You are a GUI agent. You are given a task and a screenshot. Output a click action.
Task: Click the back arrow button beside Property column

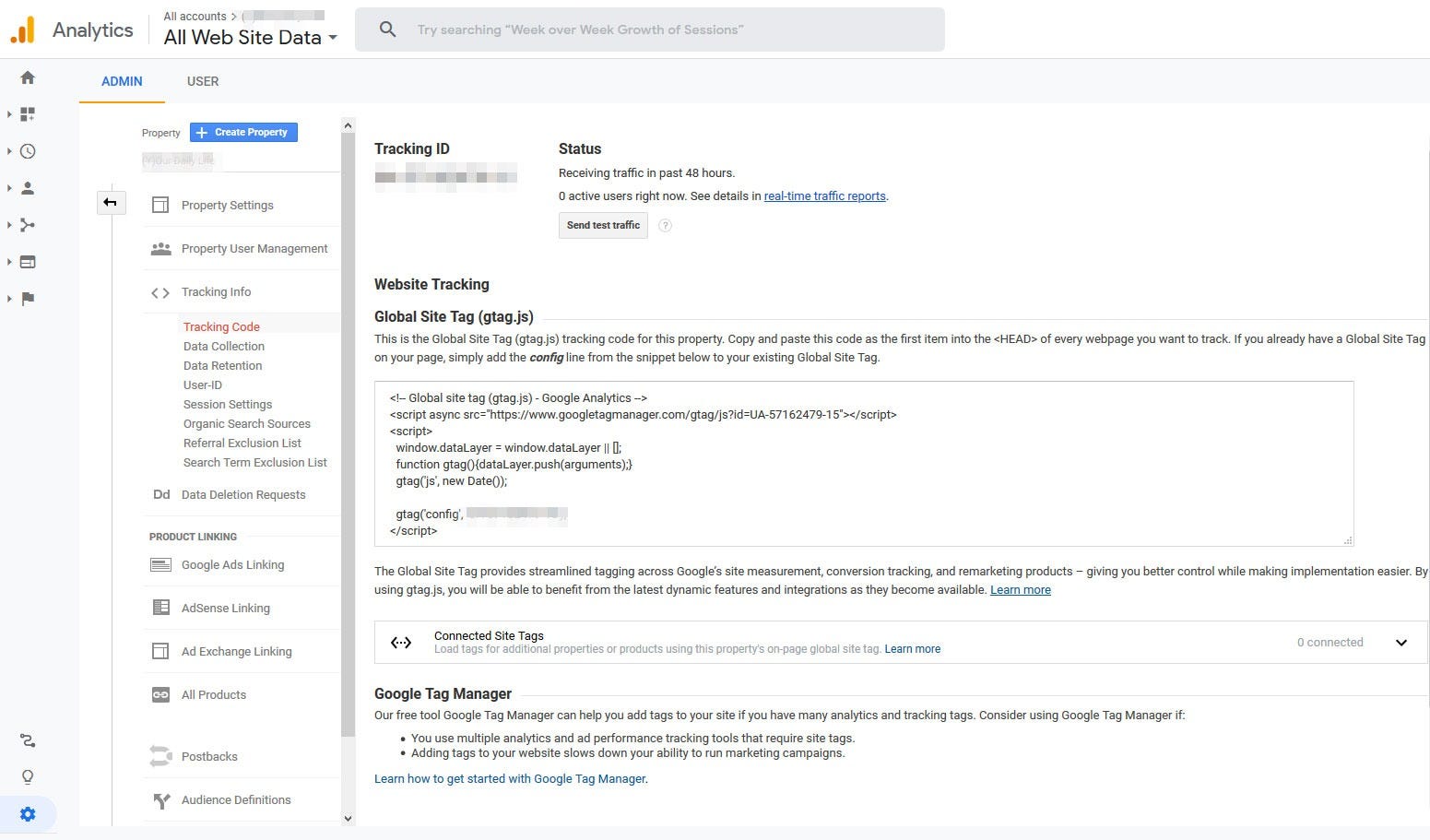[x=111, y=202]
